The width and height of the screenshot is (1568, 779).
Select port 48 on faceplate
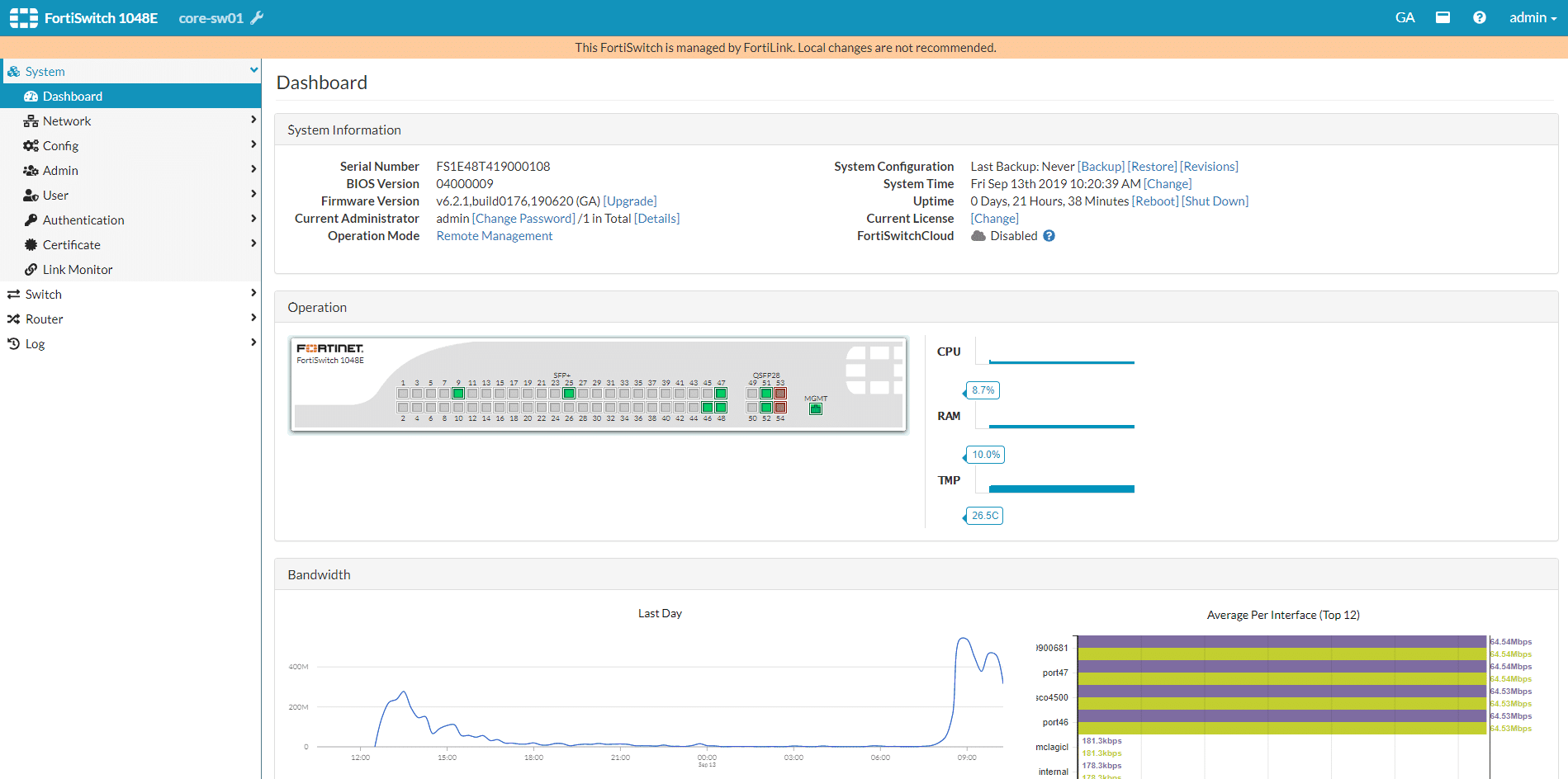click(x=721, y=408)
